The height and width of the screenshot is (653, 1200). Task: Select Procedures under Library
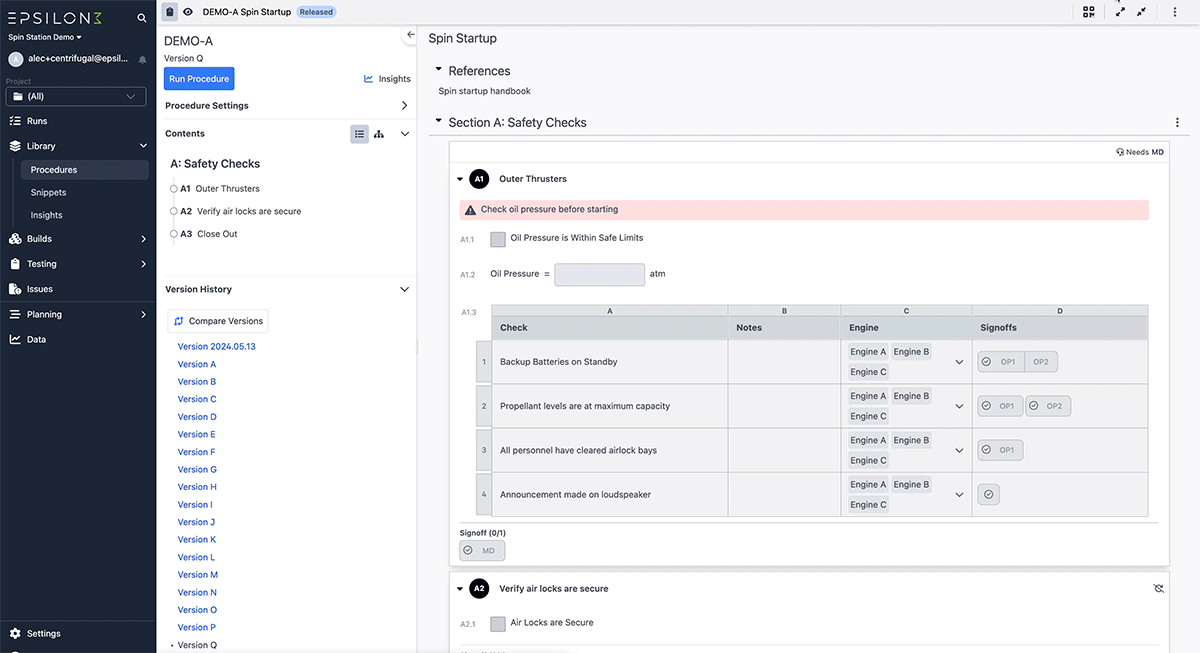point(84,170)
